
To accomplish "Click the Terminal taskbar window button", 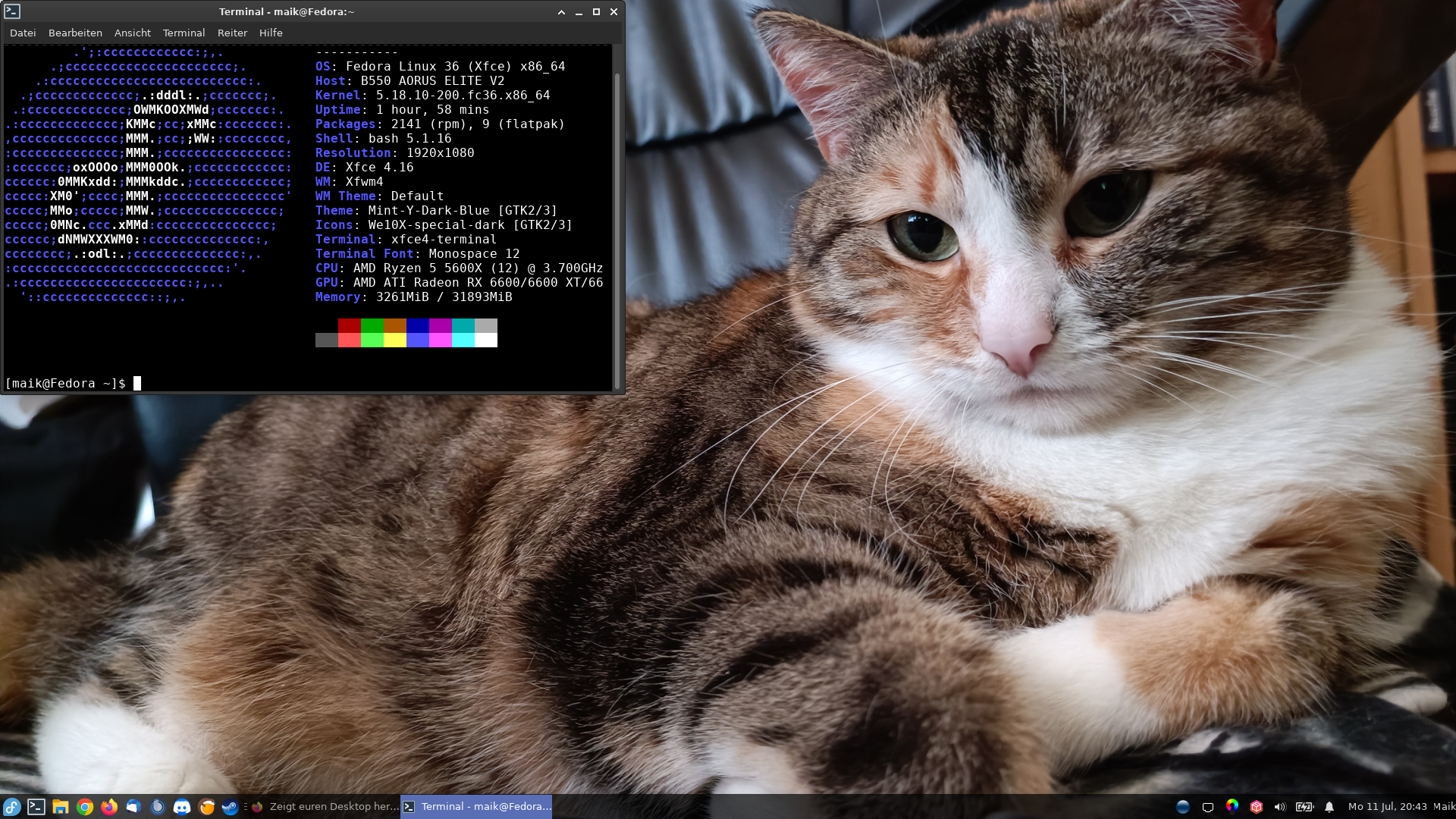I will coord(476,807).
